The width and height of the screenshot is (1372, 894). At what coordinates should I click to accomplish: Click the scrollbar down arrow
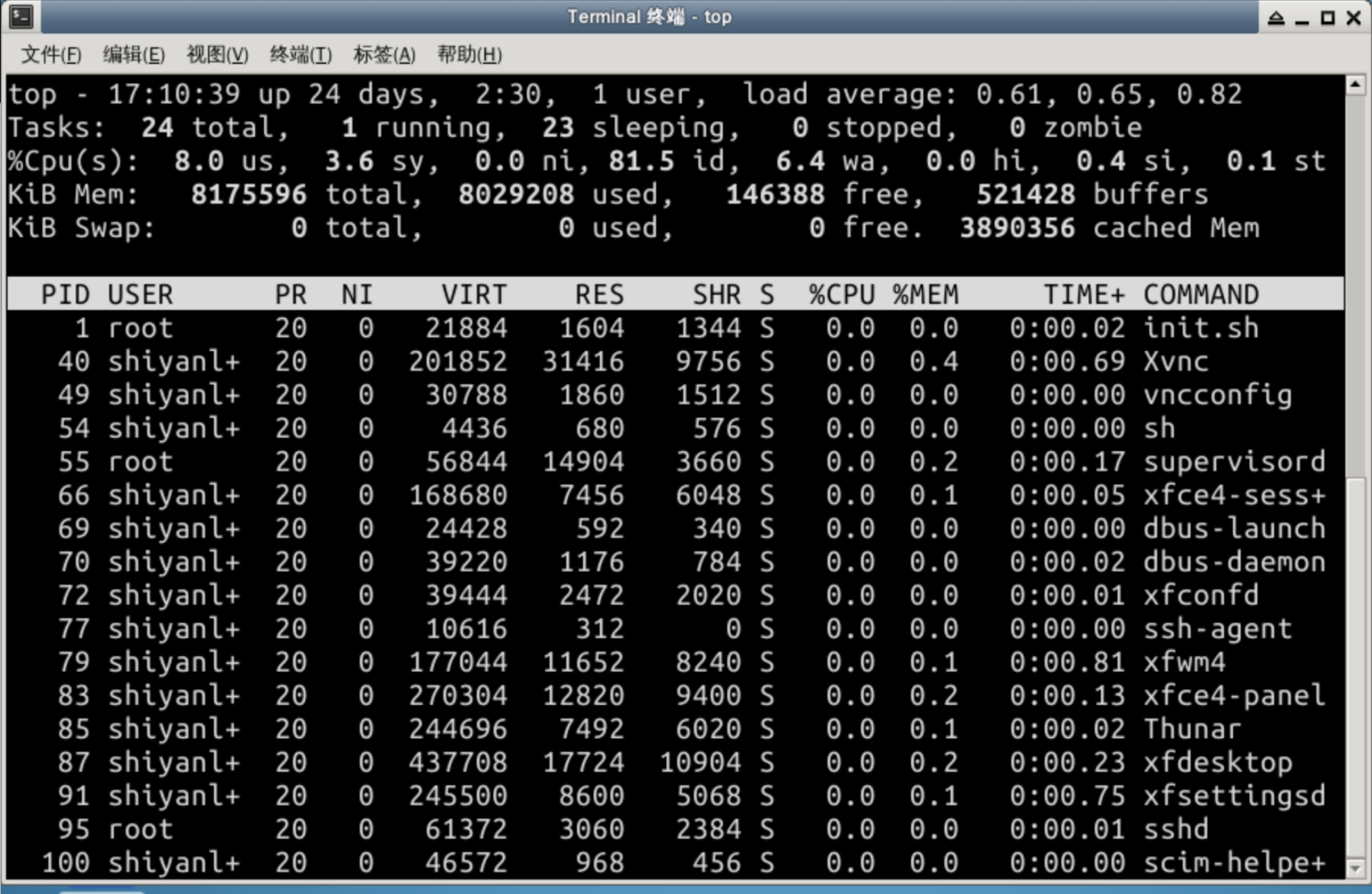[1355, 868]
